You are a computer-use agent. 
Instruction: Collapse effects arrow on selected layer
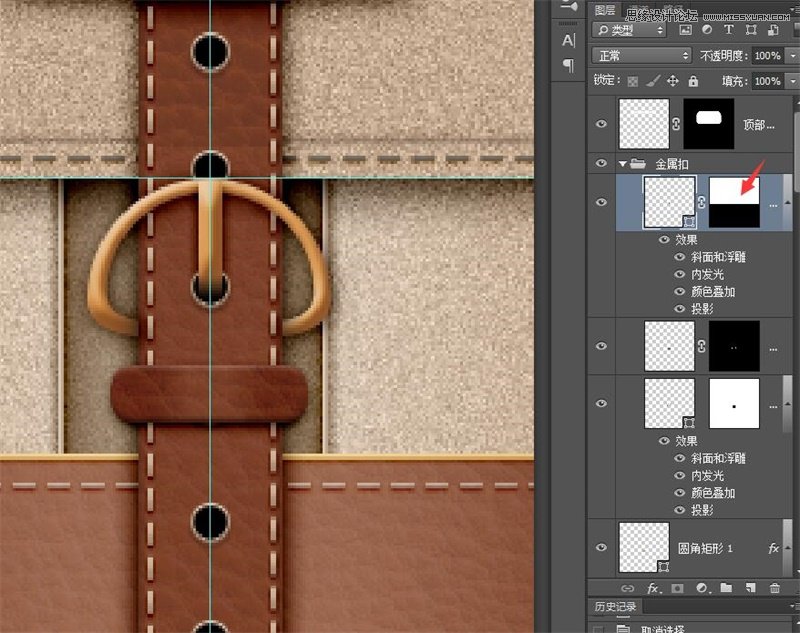click(x=787, y=202)
